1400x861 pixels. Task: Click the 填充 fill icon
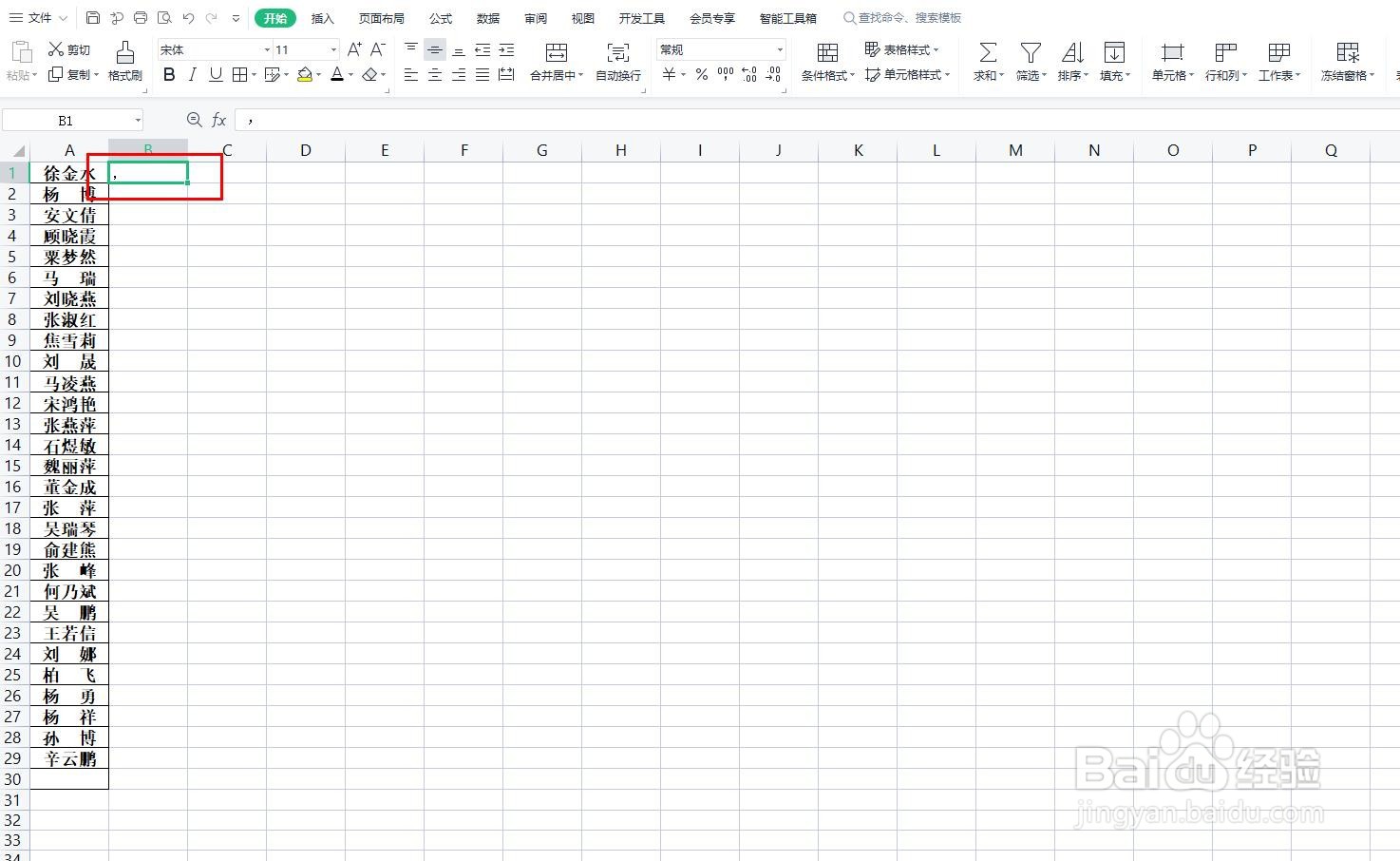[x=1114, y=53]
